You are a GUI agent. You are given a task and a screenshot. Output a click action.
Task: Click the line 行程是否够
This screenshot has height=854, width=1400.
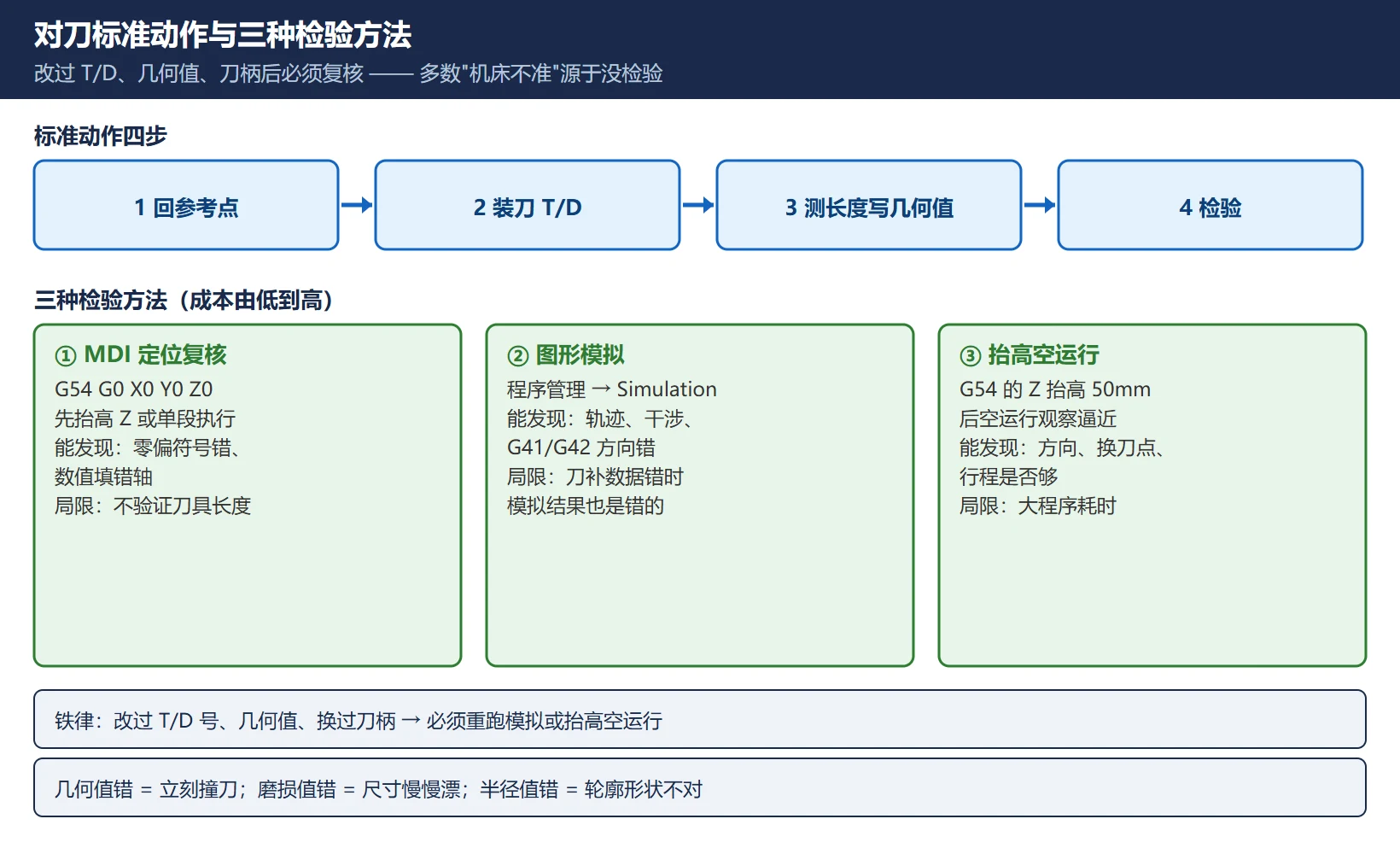pos(1009,477)
